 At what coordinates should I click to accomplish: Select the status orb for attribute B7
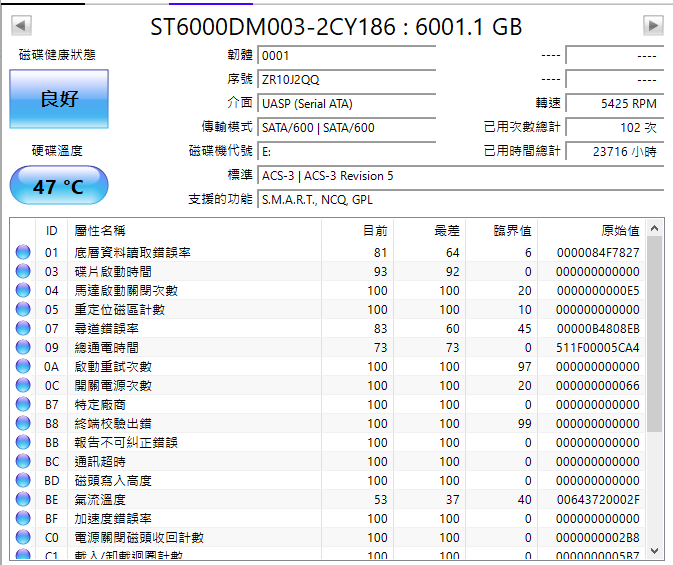pos(23,404)
